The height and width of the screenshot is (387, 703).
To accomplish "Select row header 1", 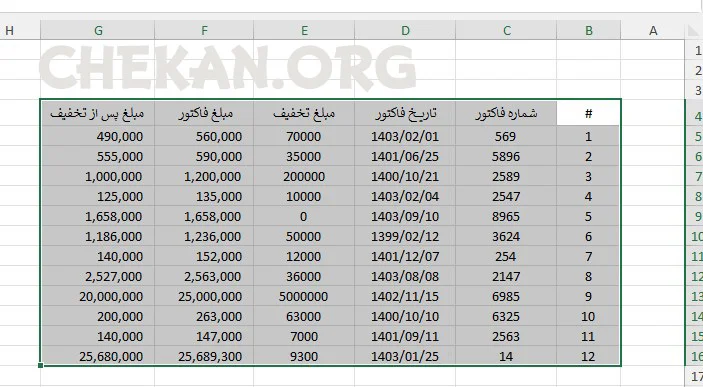I will 694,50.
